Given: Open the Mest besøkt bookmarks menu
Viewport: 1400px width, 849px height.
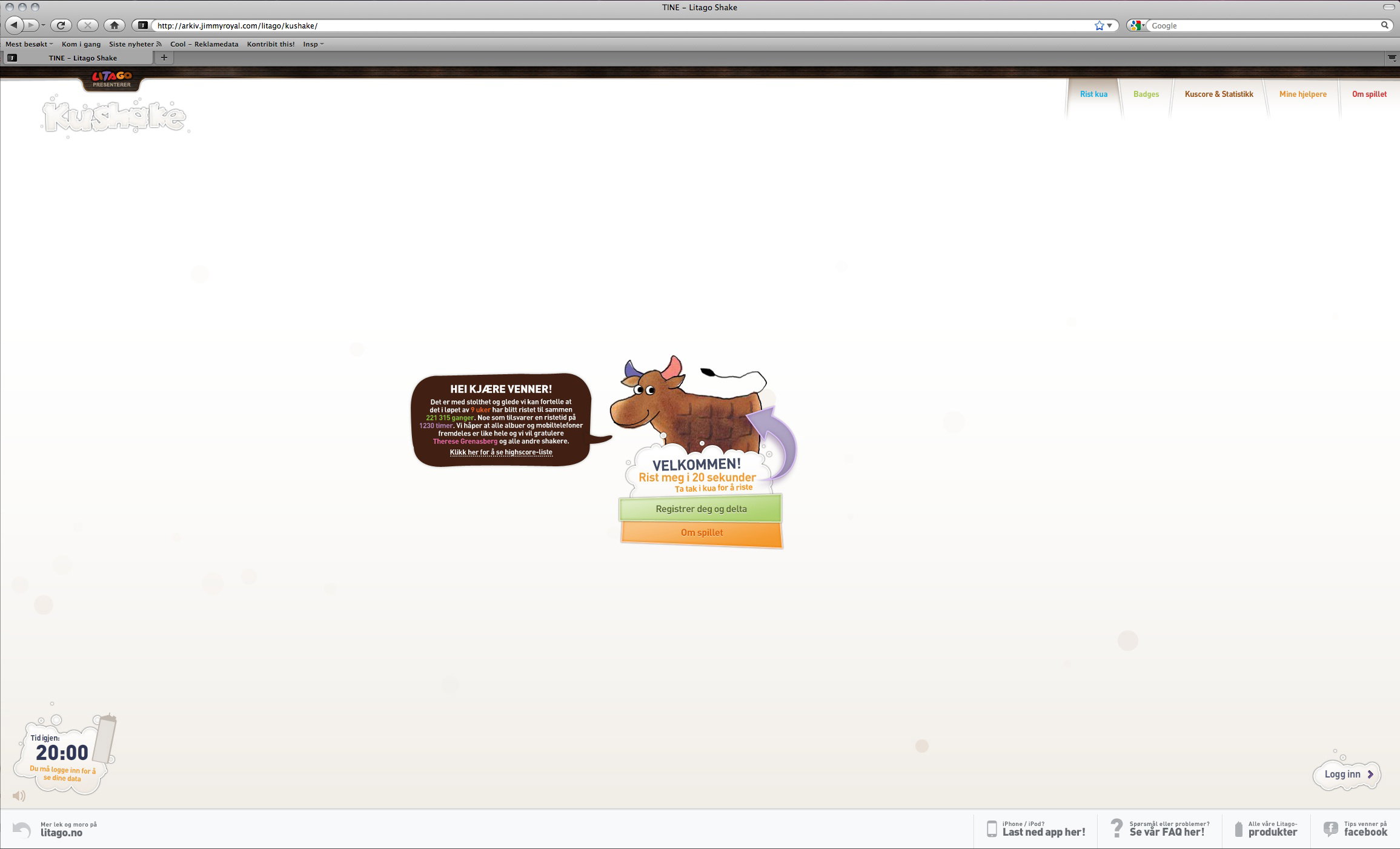Looking at the screenshot, I should click(x=29, y=44).
